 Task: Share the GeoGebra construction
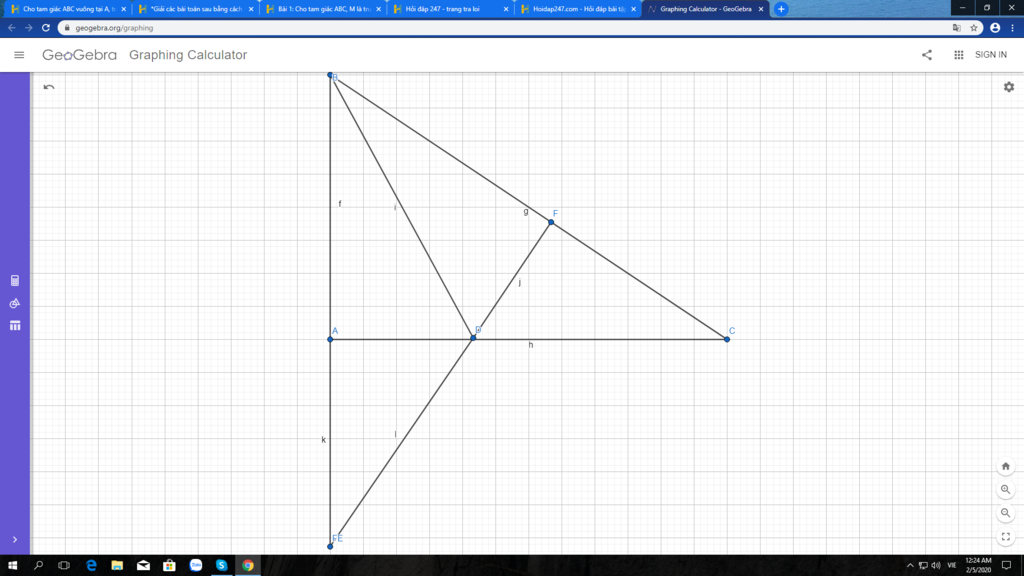pyautogui.click(x=927, y=55)
